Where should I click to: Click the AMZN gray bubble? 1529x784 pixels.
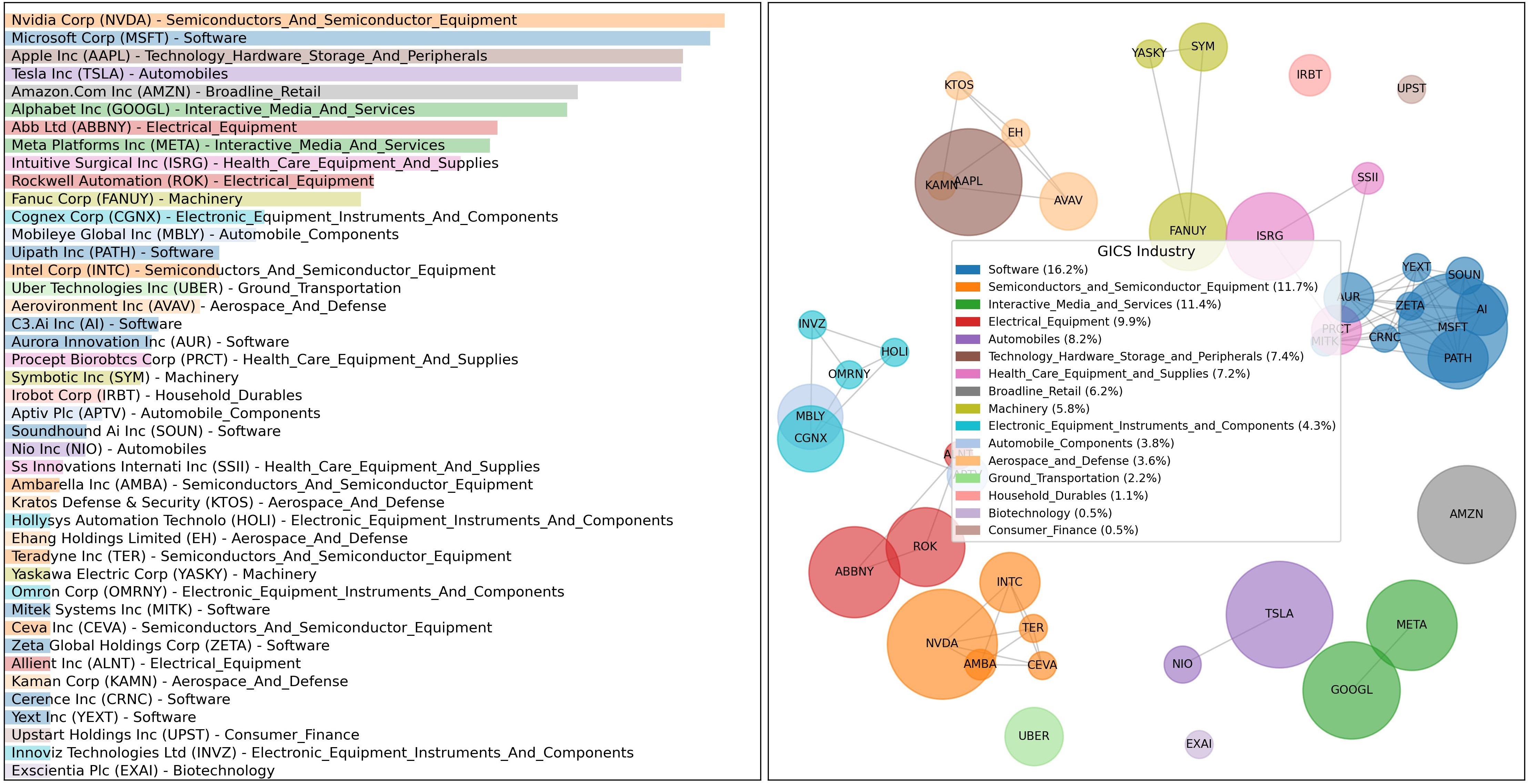pos(1466,514)
